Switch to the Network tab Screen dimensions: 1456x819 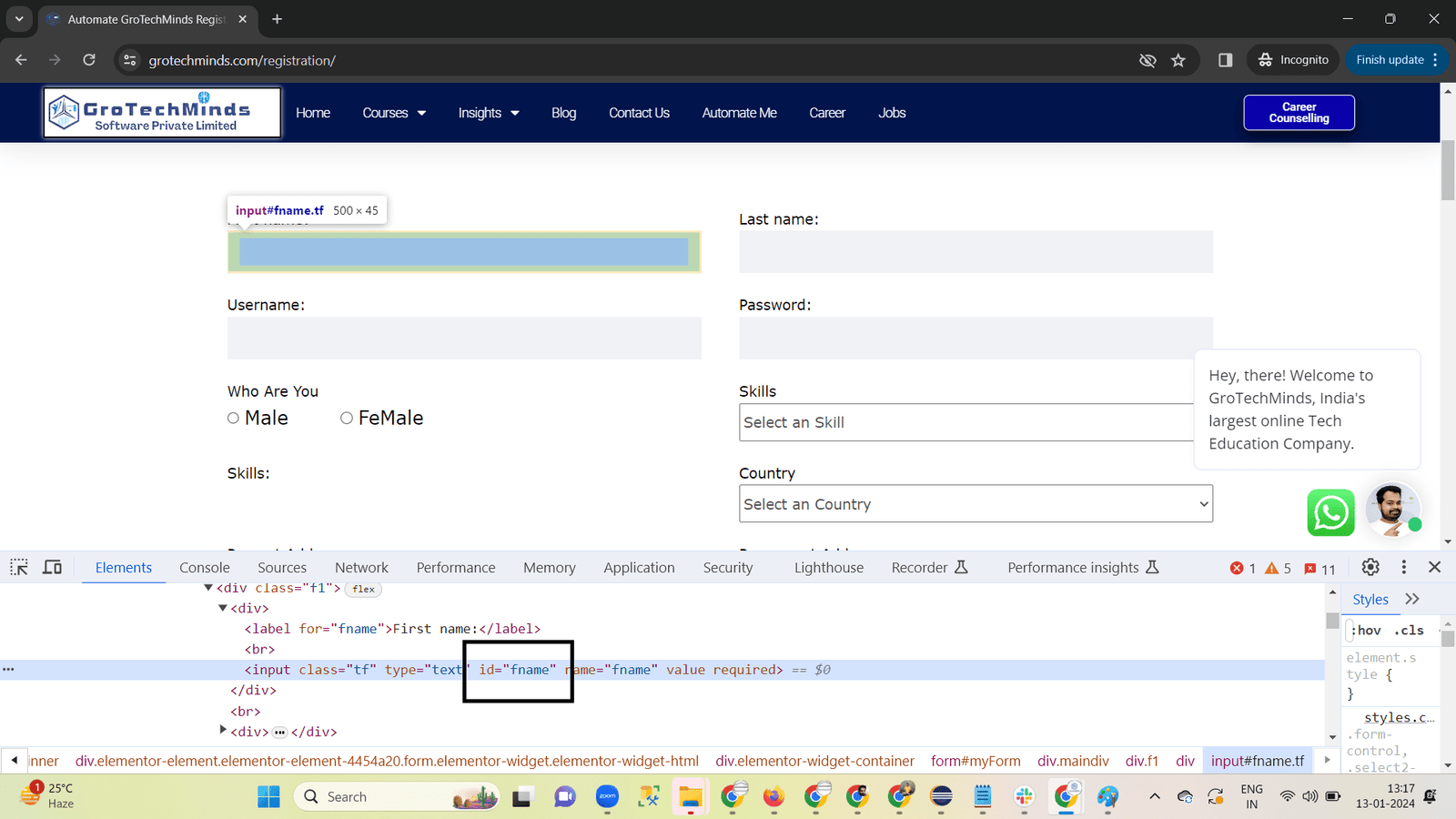point(361,568)
